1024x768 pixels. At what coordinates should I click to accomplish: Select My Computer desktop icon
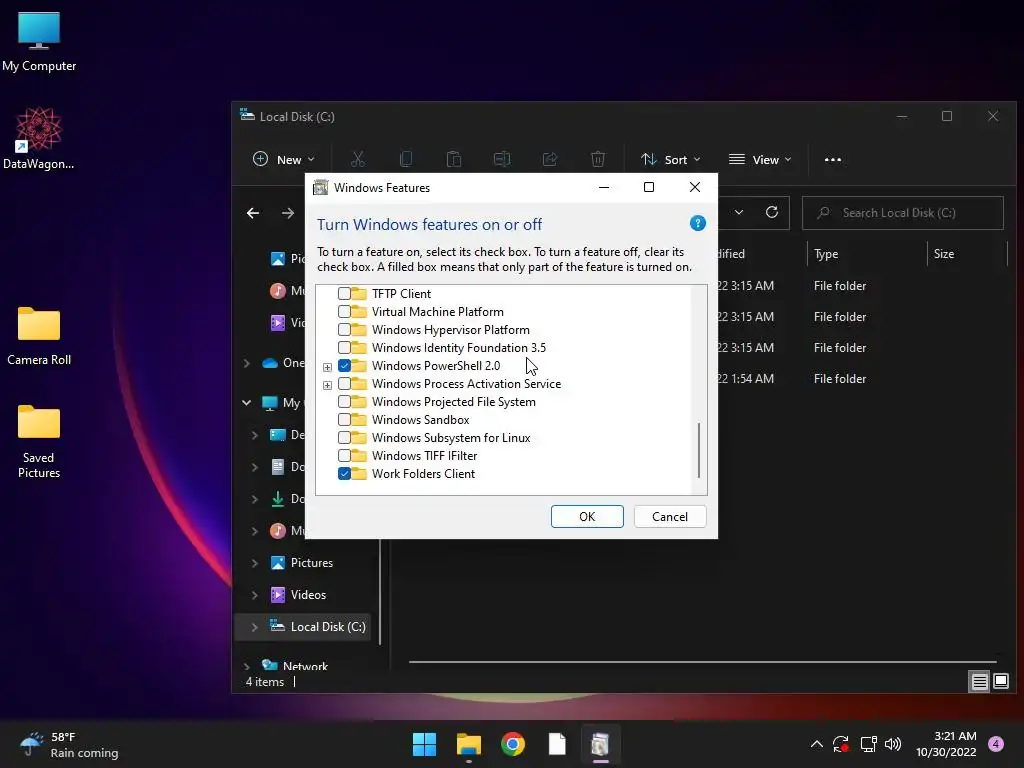[39, 42]
